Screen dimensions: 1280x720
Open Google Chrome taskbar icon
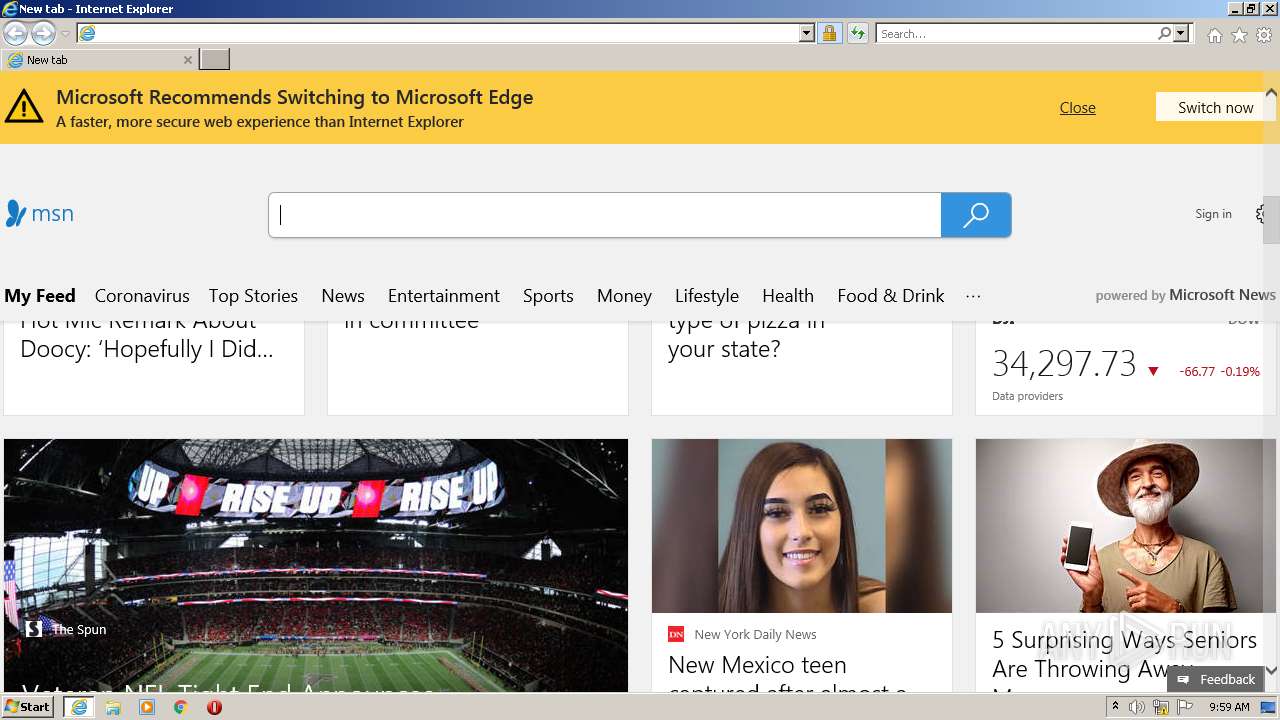[180, 707]
